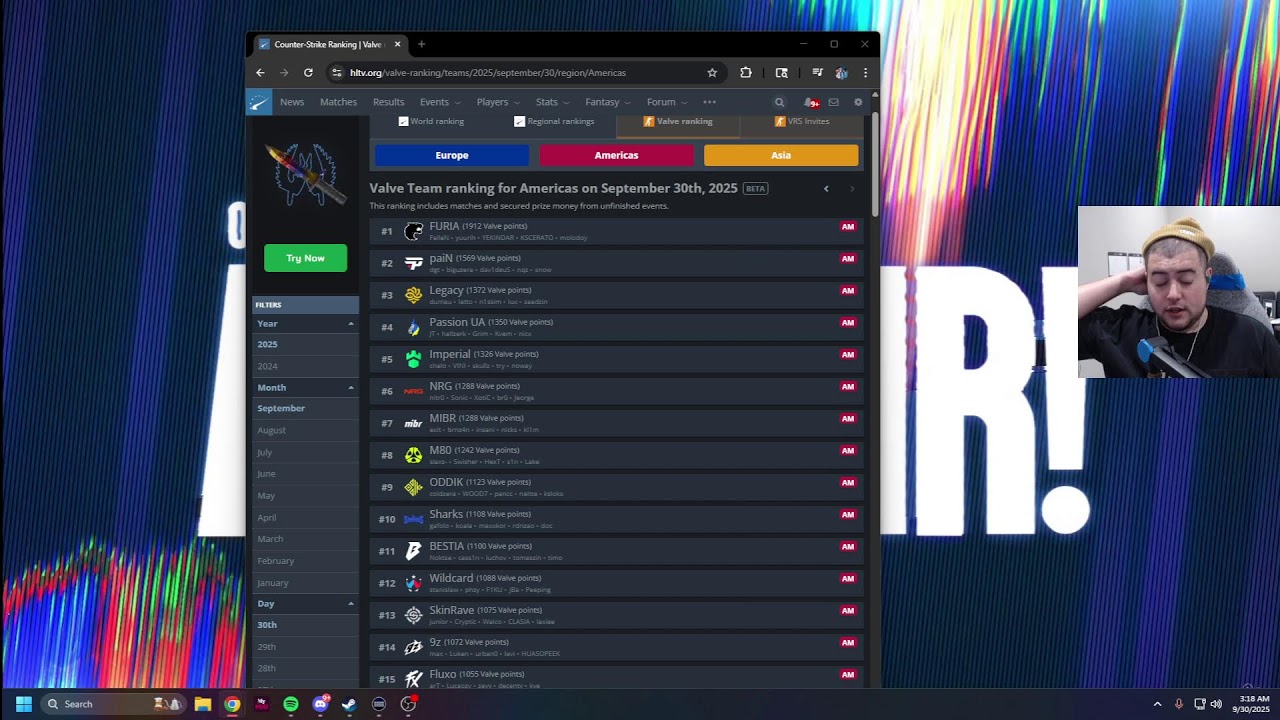The height and width of the screenshot is (720, 1280).
Task: Open the Stats dropdown menu
Action: click(552, 102)
